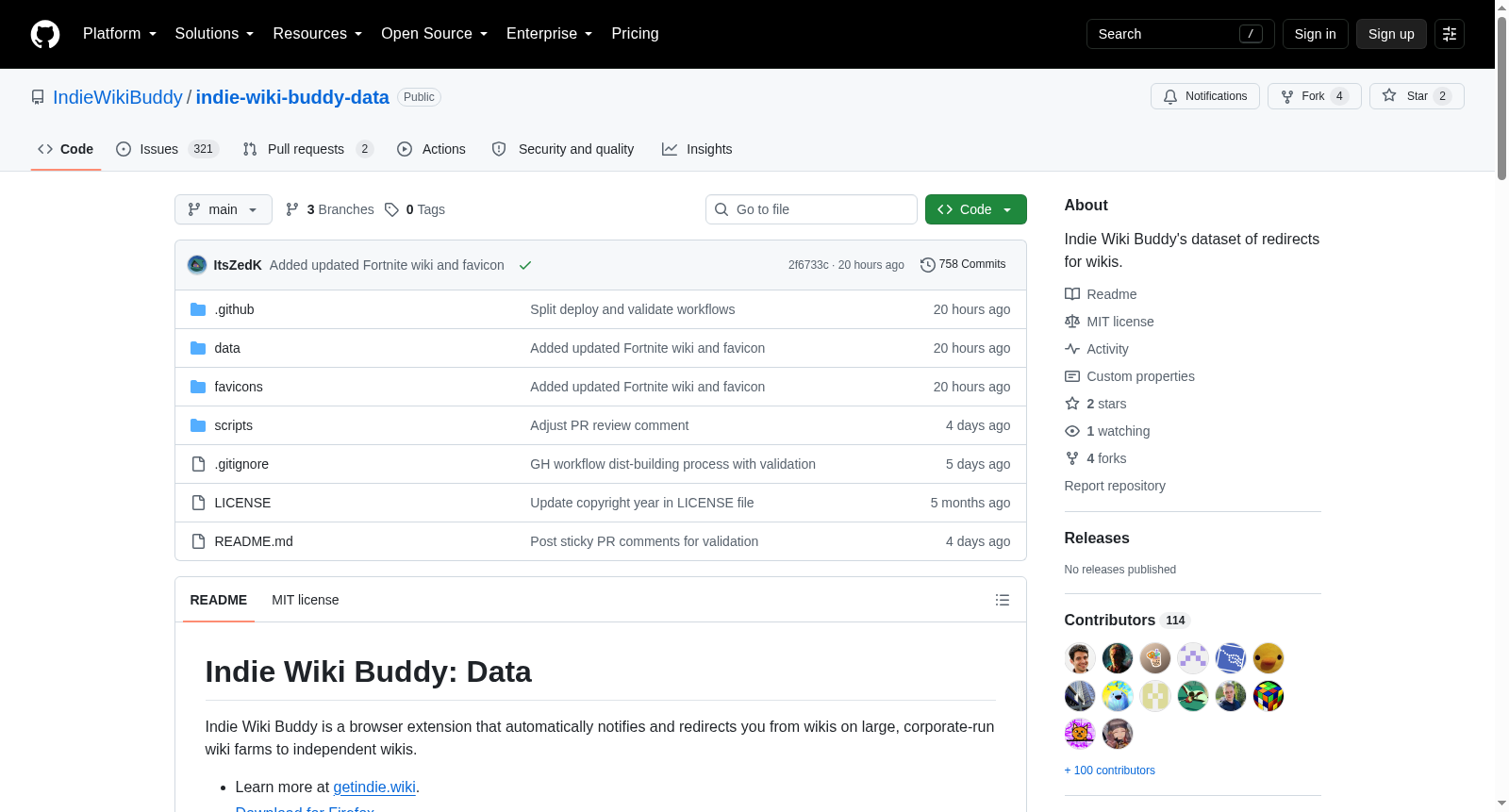Click the Go to file search box
Viewport: 1509px width, 812px height.
(x=811, y=209)
